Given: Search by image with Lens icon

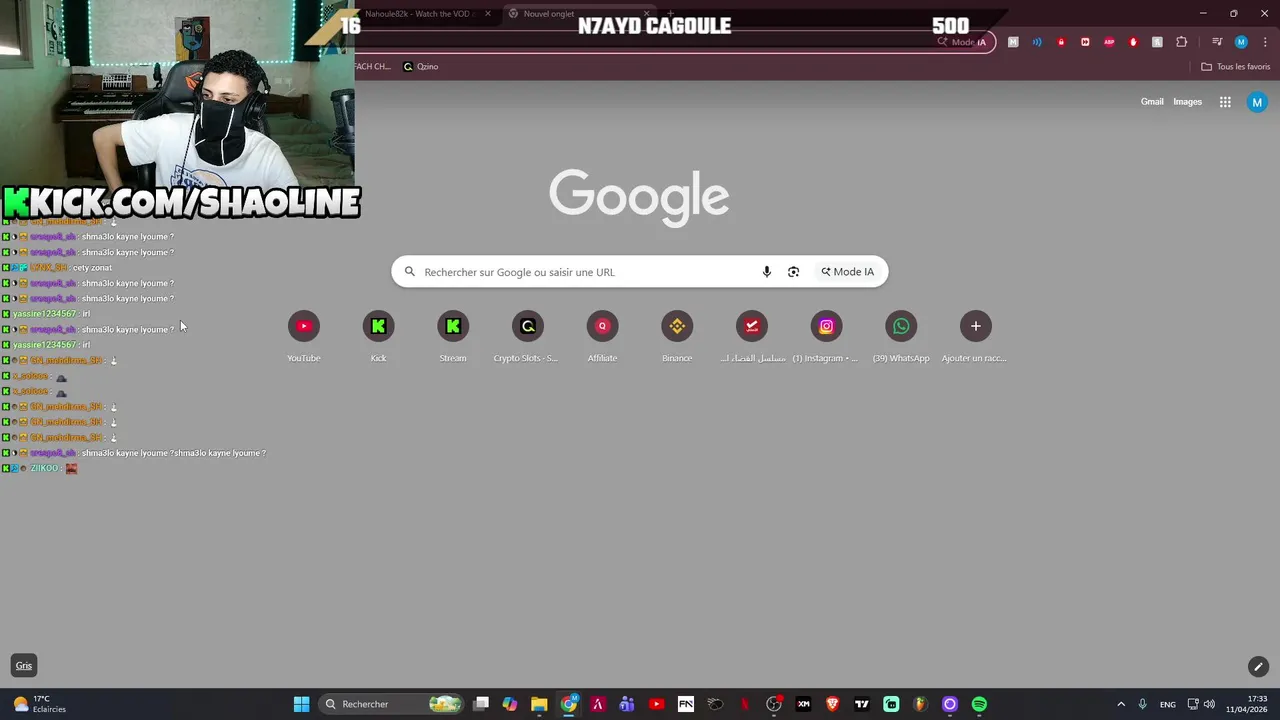Looking at the screenshot, I should click(793, 272).
